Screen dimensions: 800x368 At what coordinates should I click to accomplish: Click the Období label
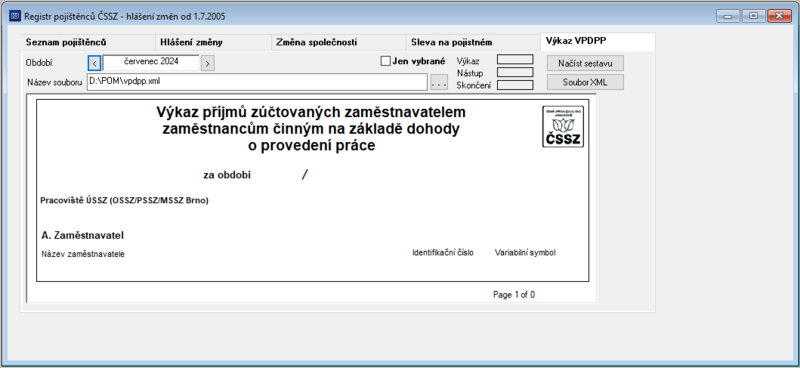[39, 63]
